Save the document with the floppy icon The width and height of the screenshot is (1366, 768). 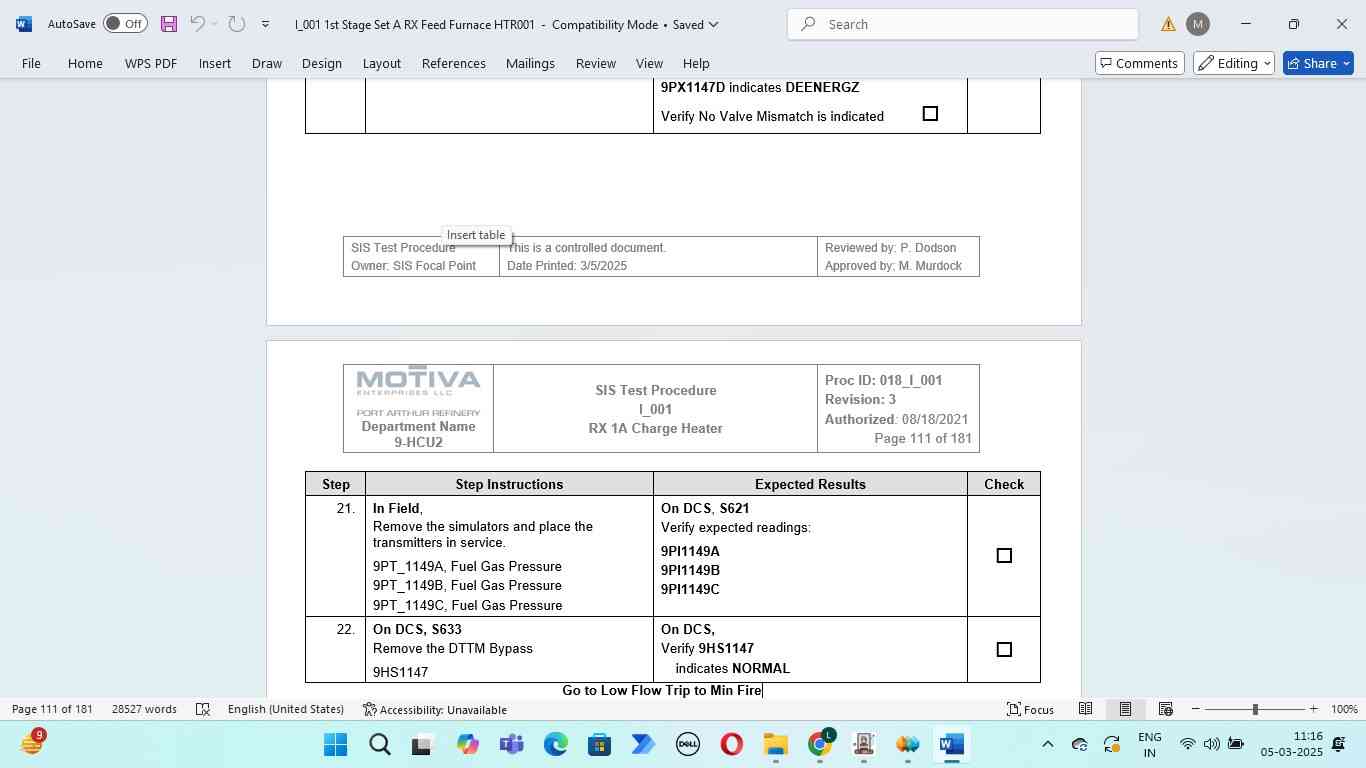pos(168,24)
